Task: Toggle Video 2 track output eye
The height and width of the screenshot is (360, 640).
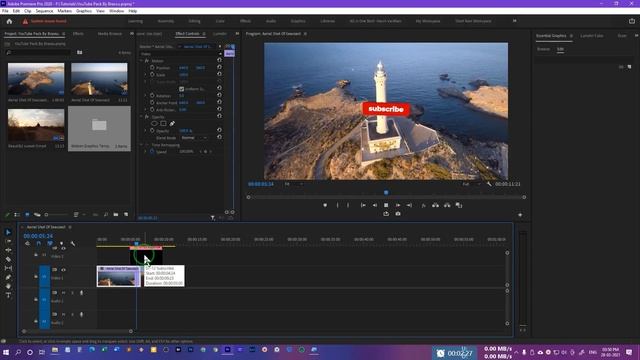Action: pyautogui.click(x=63, y=248)
